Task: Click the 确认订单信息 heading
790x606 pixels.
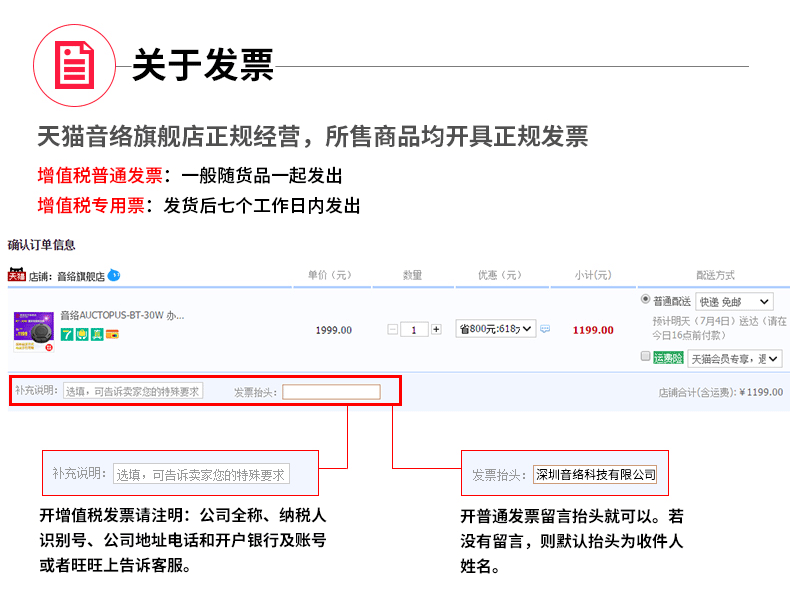Action: point(41,245)
